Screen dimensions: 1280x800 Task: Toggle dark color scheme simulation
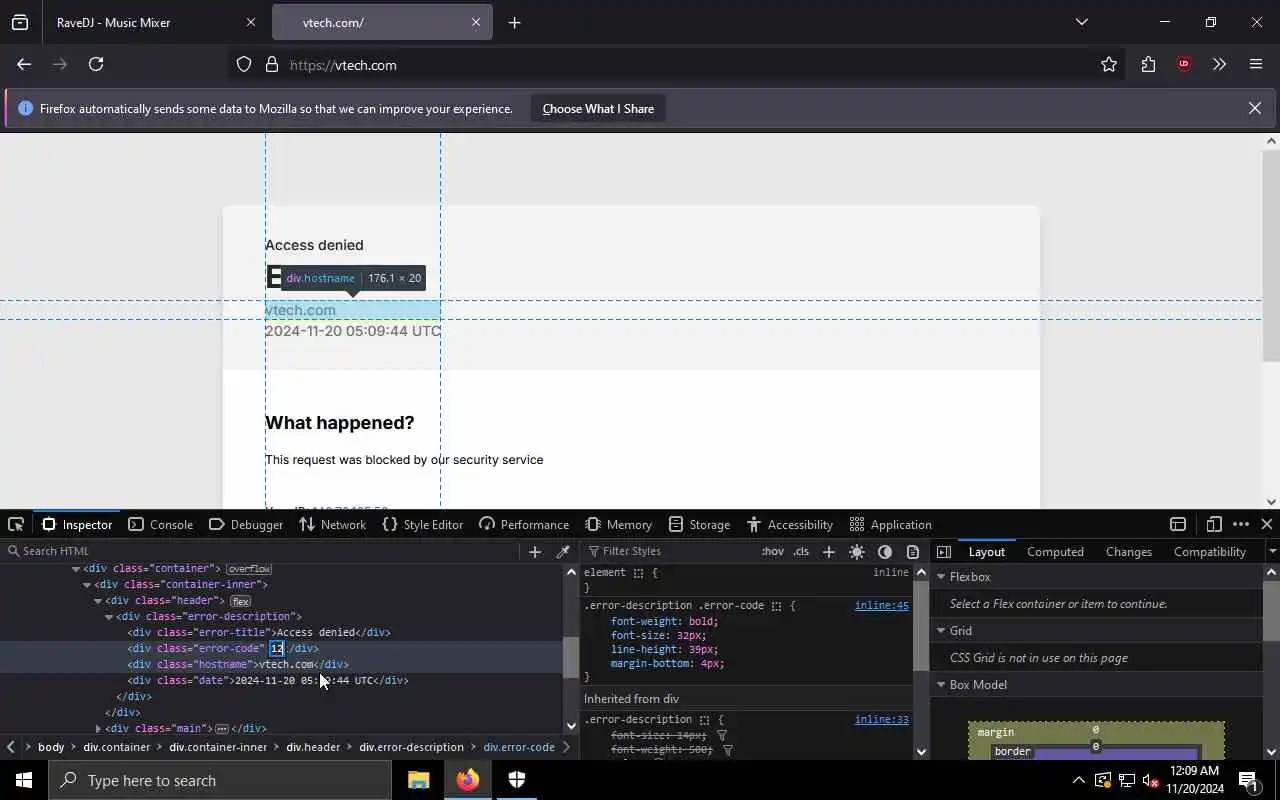click(x=885, y=551)
